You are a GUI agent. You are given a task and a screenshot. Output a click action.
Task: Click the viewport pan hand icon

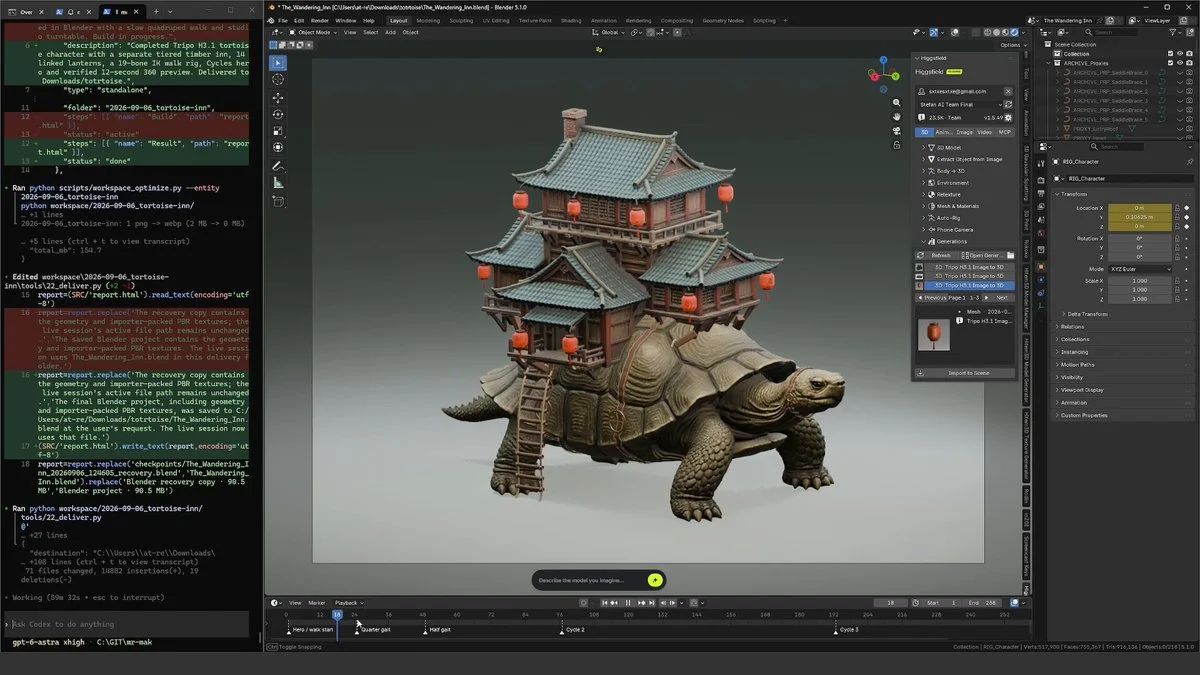tap(897, 116)
